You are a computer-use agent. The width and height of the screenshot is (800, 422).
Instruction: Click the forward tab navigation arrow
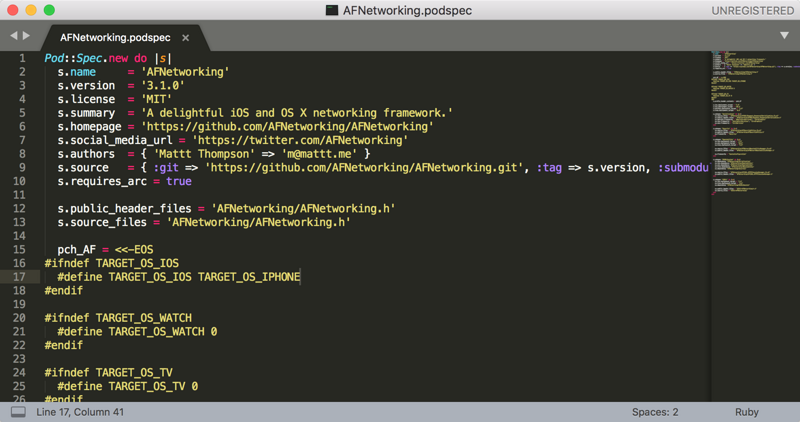pos(26,36)
